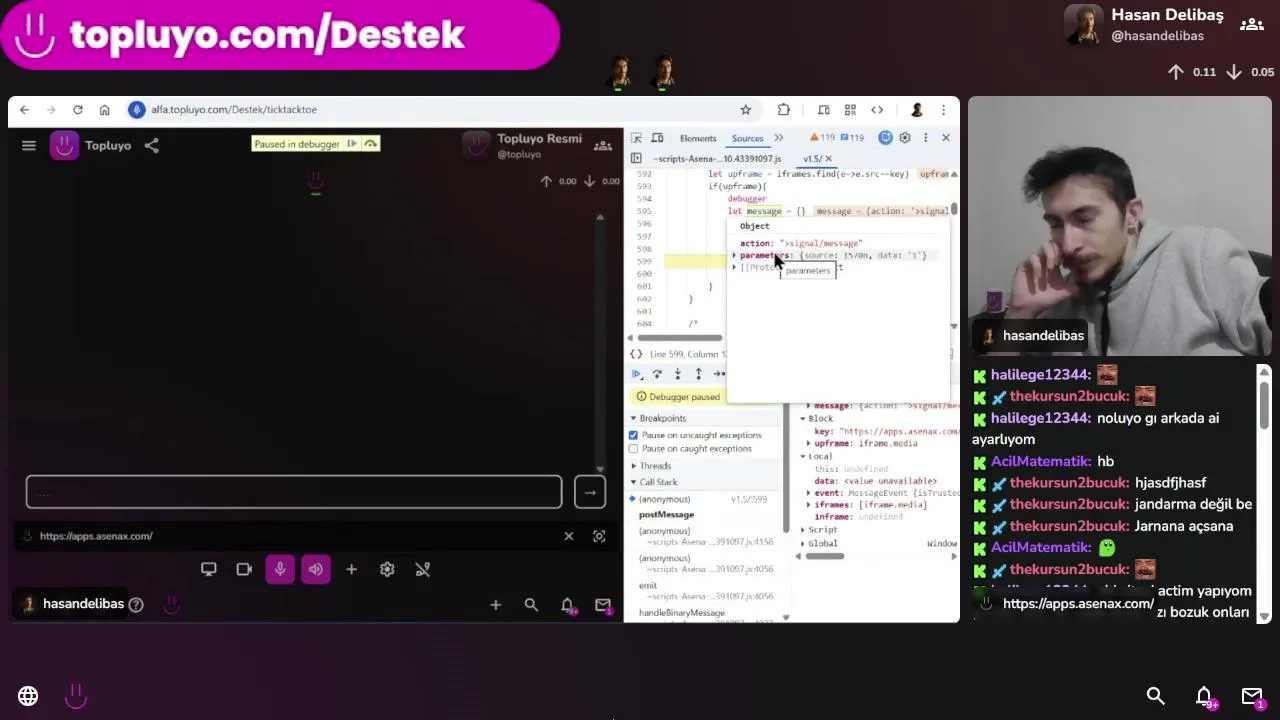The height and width of the screenshot is (720, 1280).
Task: Resume script from the Paused in debugger overlay
Action: (352, 144)
